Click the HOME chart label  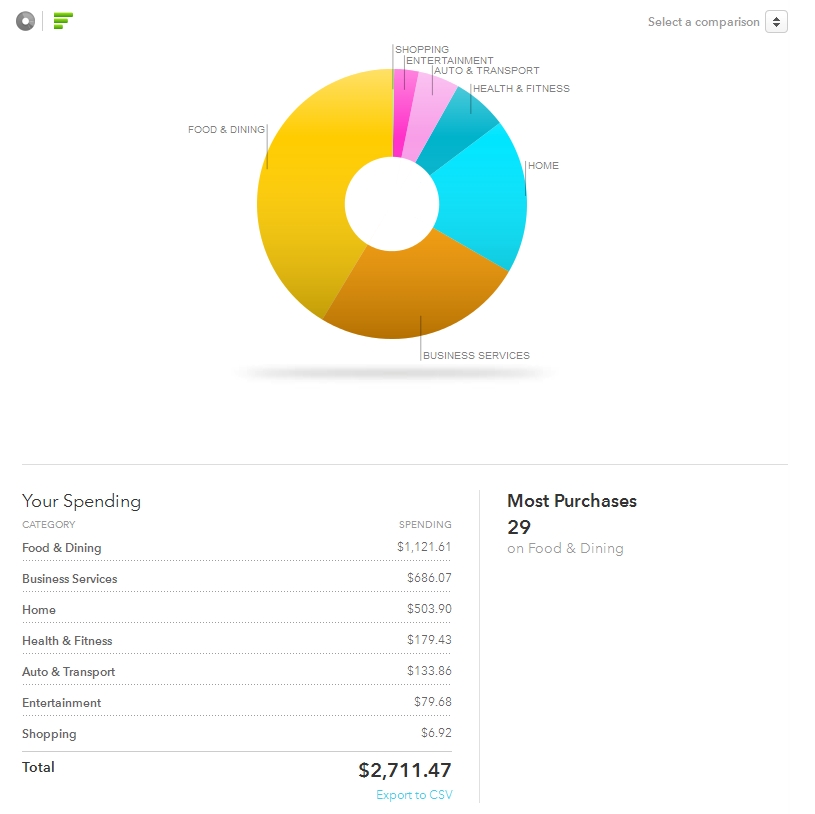coord(543,165)
